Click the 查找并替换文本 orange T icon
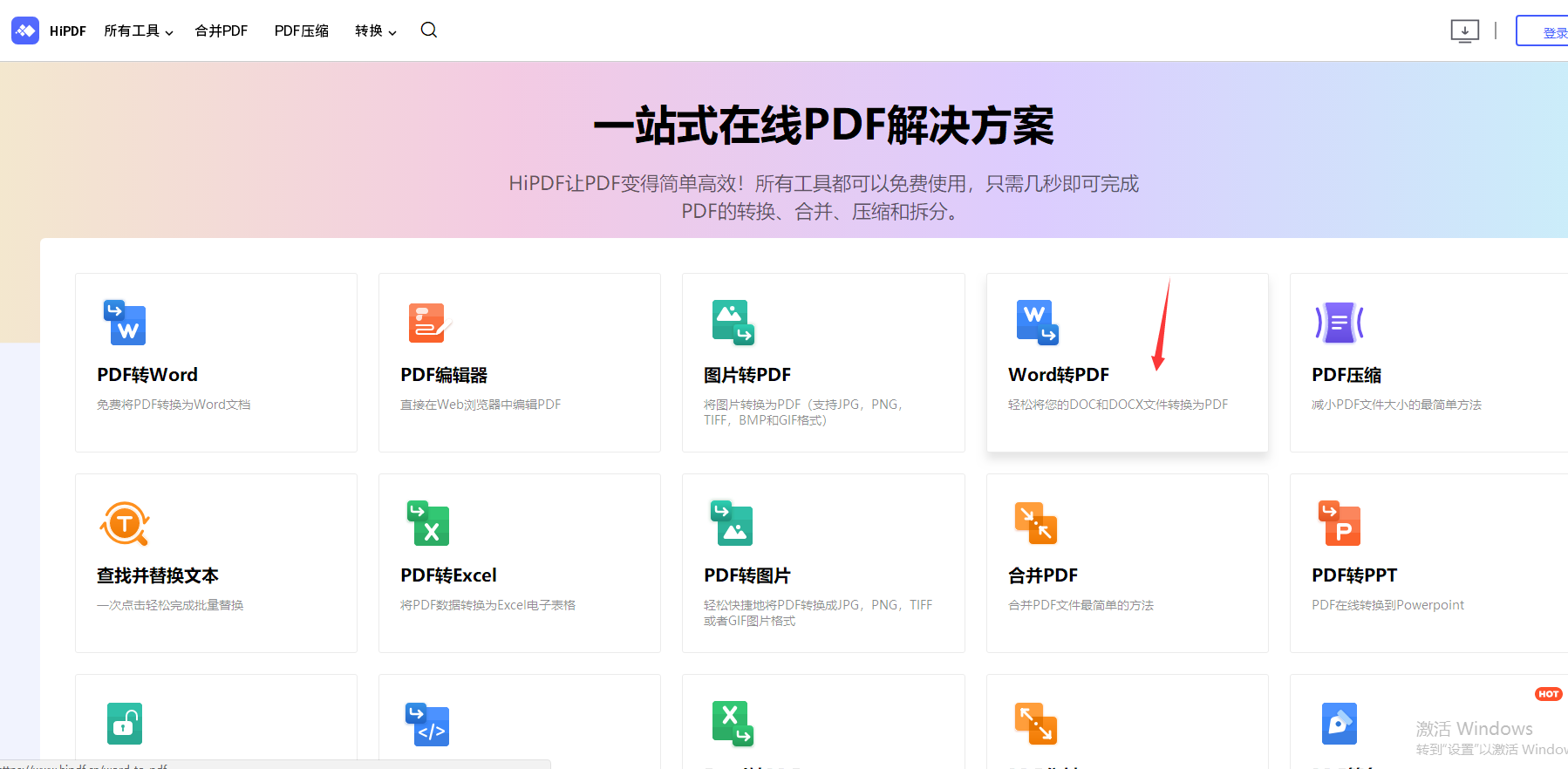The width and height of the screenshot is (1568, 769). 125,524
